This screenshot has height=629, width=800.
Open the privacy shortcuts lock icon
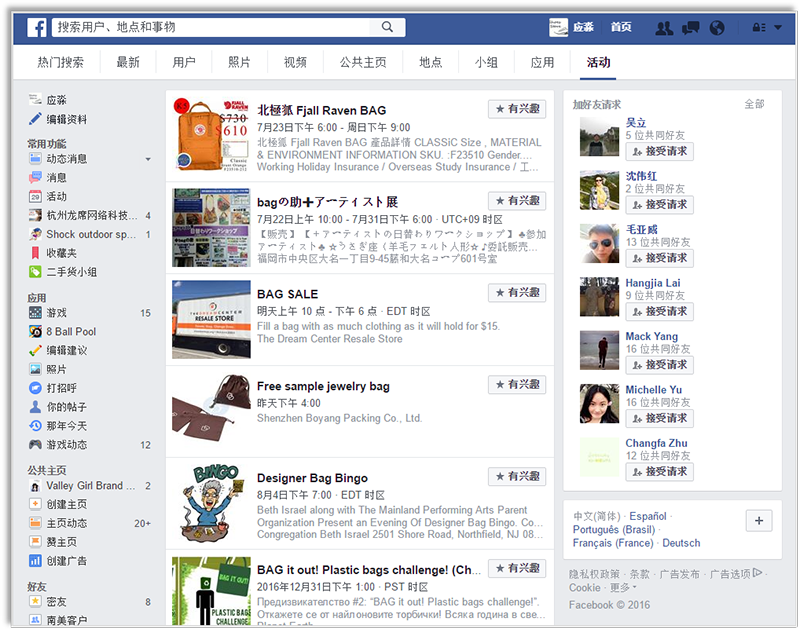pos(759,28)
